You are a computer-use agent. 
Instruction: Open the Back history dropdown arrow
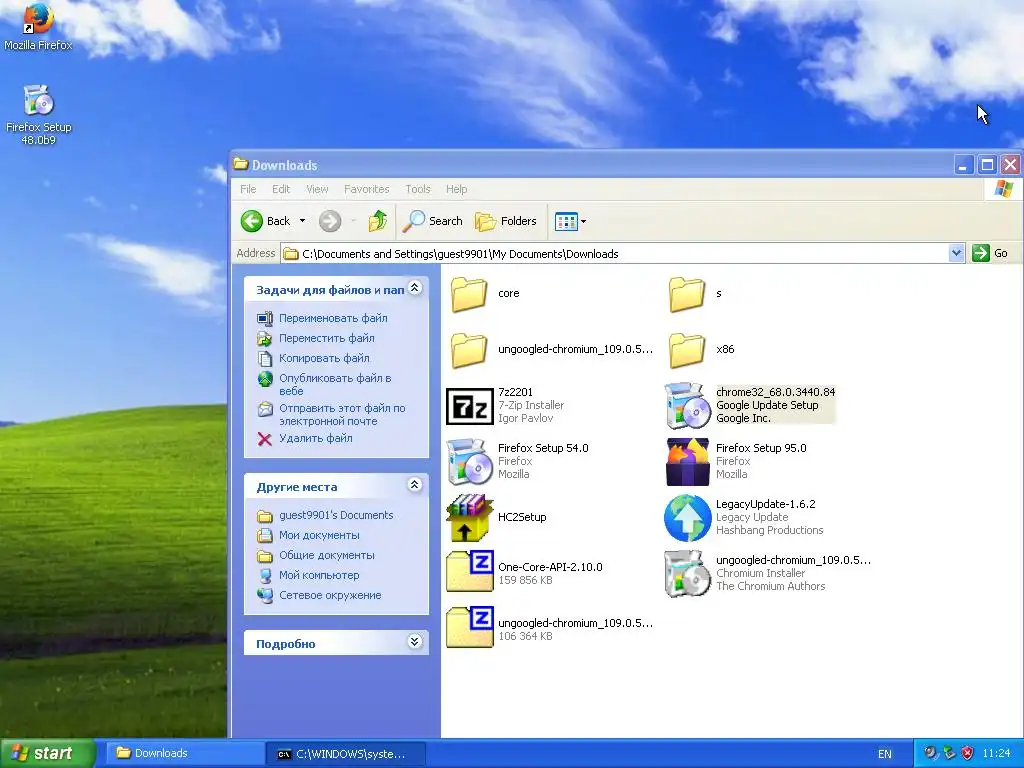point(302,221)
